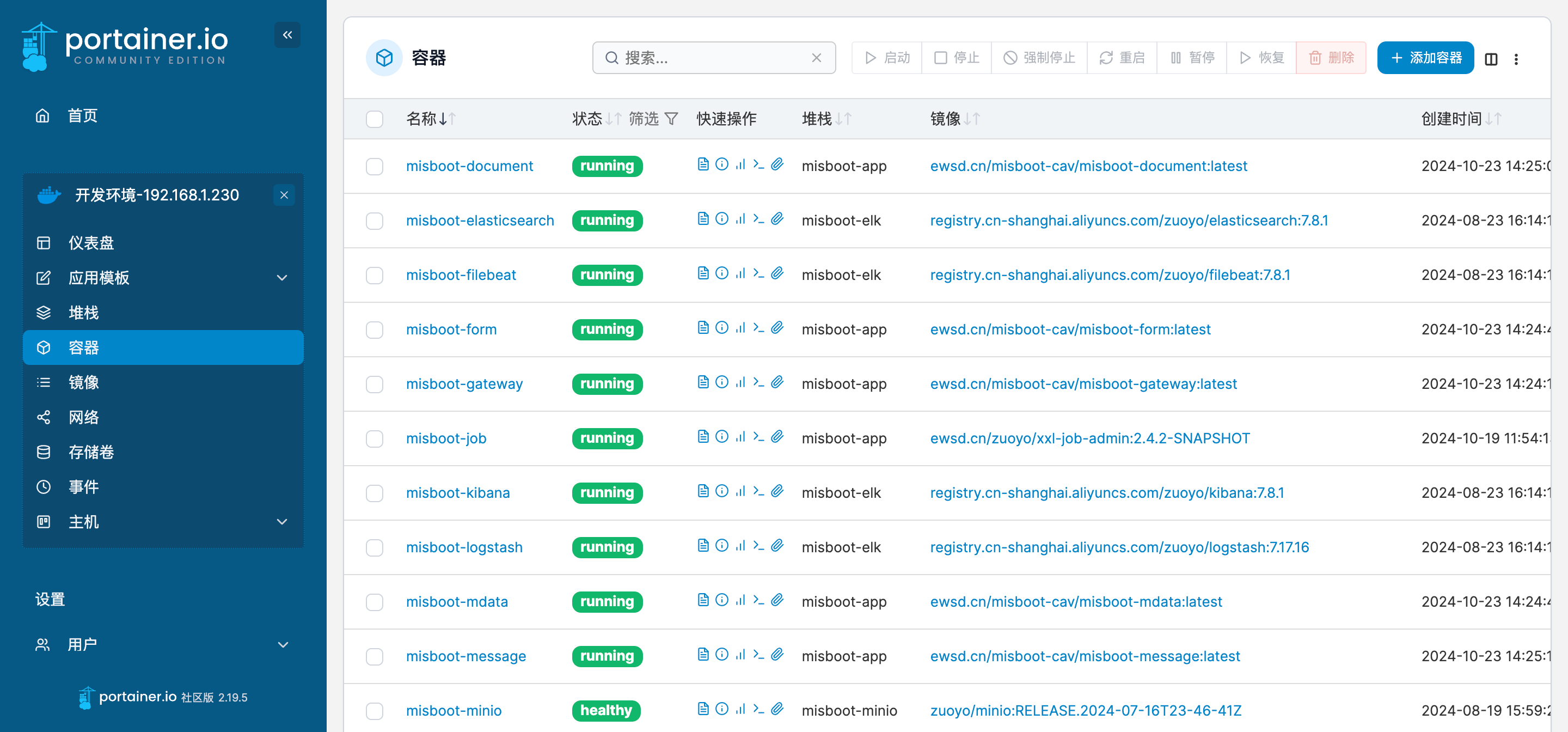
Task: Click the 重启 restart button
Action: click(x=1122, y=58)
